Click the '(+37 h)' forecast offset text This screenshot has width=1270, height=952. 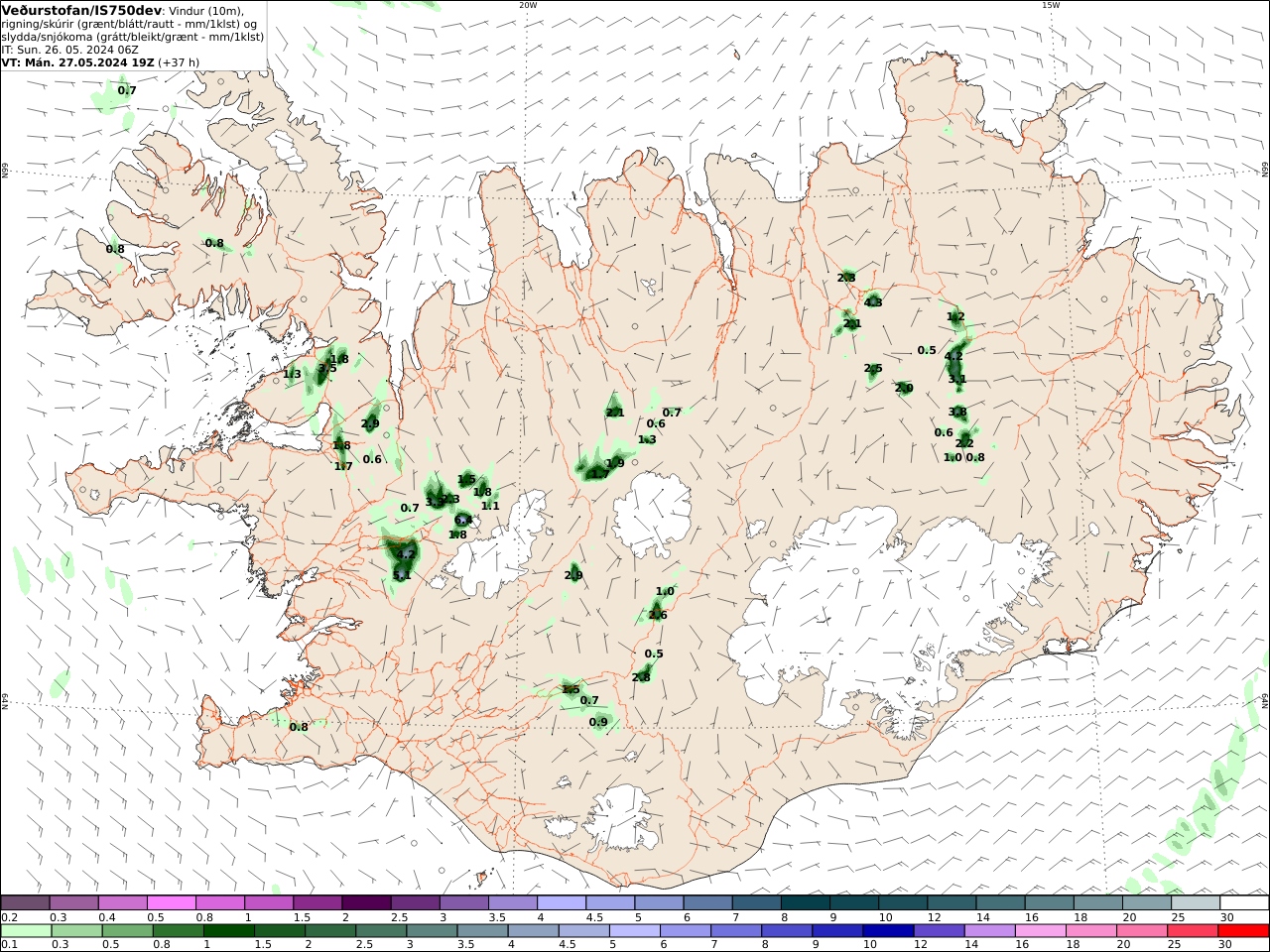179,61
